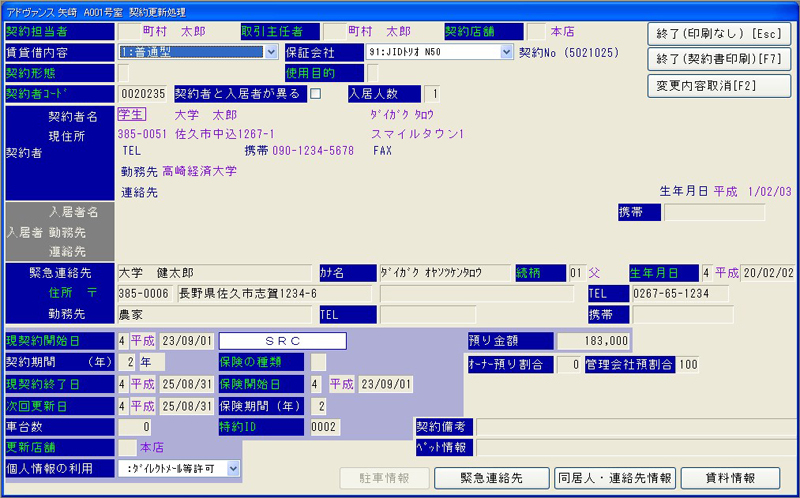Open the 資料情報 button
Viewport: 800px width, 498px height.
(730, 478)
